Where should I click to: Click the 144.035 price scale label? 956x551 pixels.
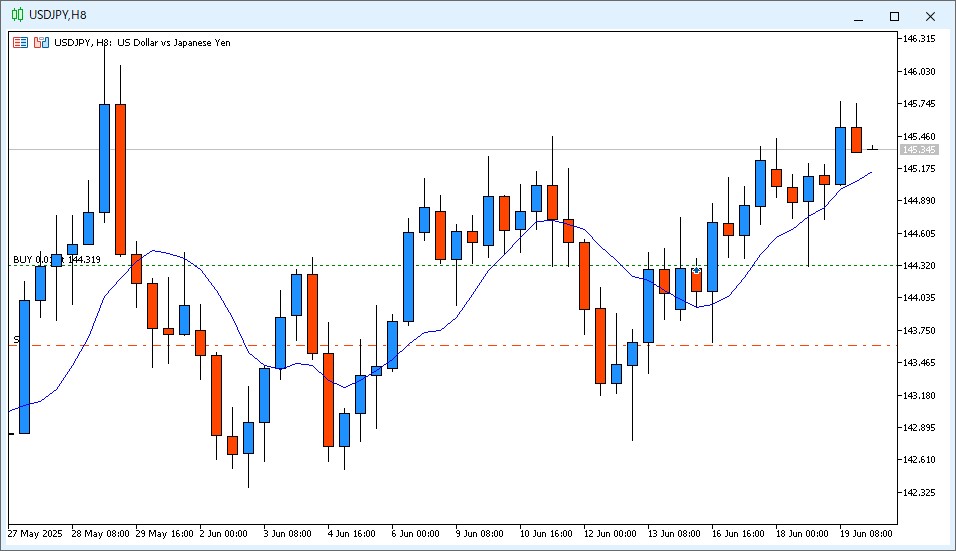pyautogui.click(x=919, y=298)
